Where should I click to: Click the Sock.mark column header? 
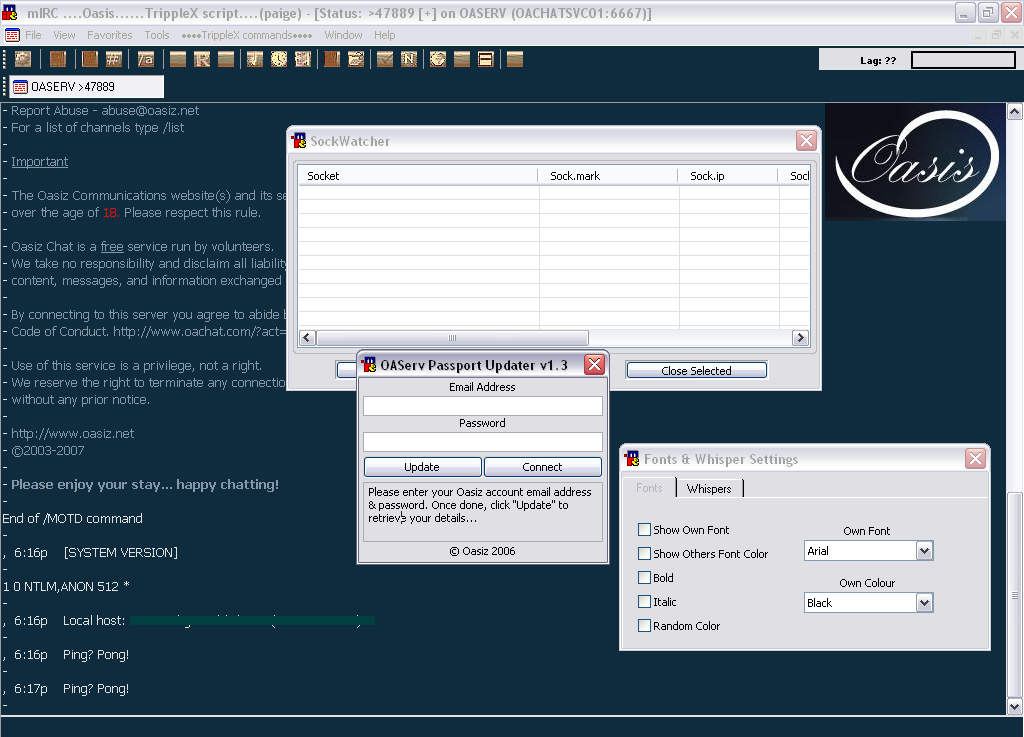point(609,176)
